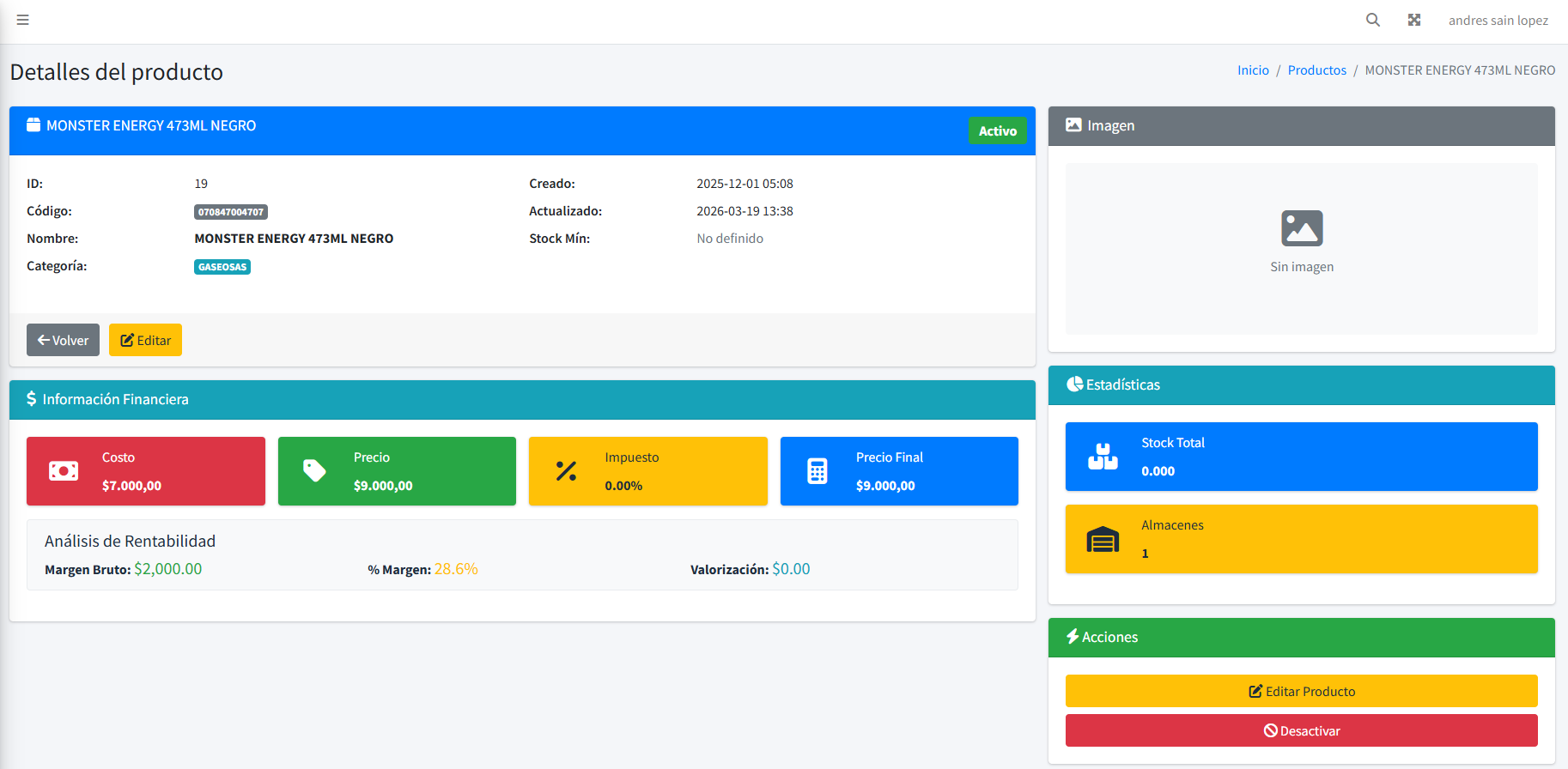The height and width of the screenshot is (769, 1568).
Task: Open the hamburger sidebar menu
Action: [x=23, y=20]
